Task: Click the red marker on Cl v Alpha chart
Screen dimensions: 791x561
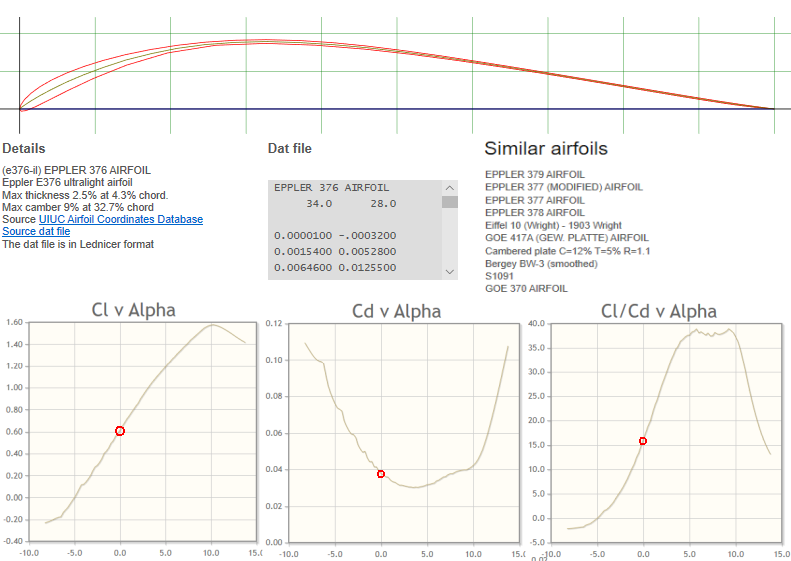Action: coord(120,431)
